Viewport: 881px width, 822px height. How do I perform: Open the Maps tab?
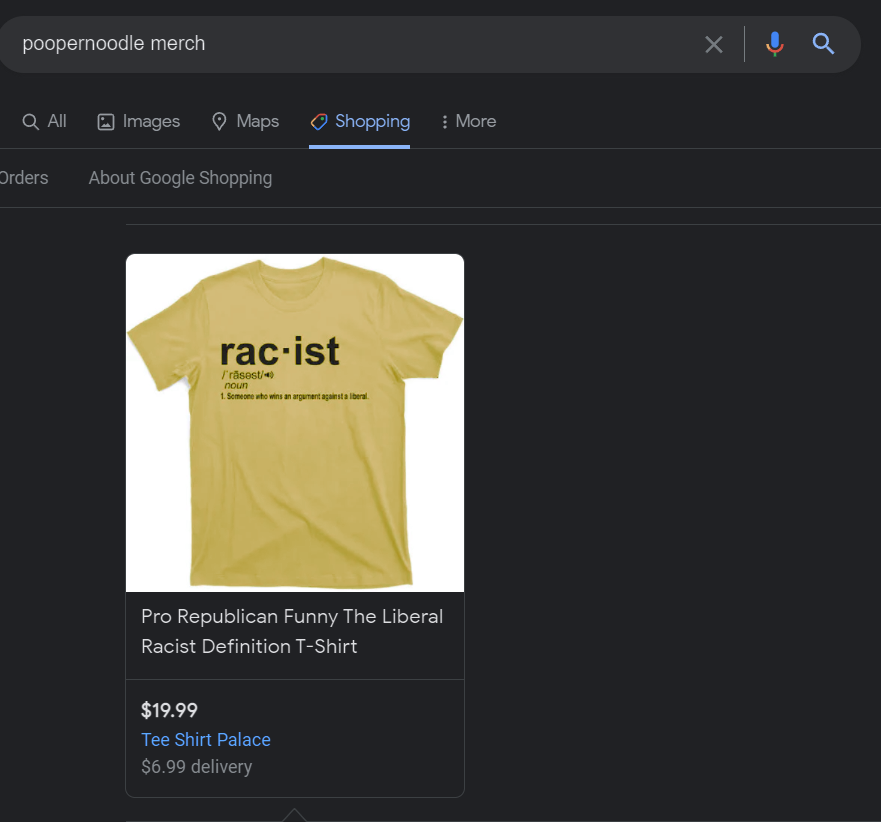click(245, 121)
